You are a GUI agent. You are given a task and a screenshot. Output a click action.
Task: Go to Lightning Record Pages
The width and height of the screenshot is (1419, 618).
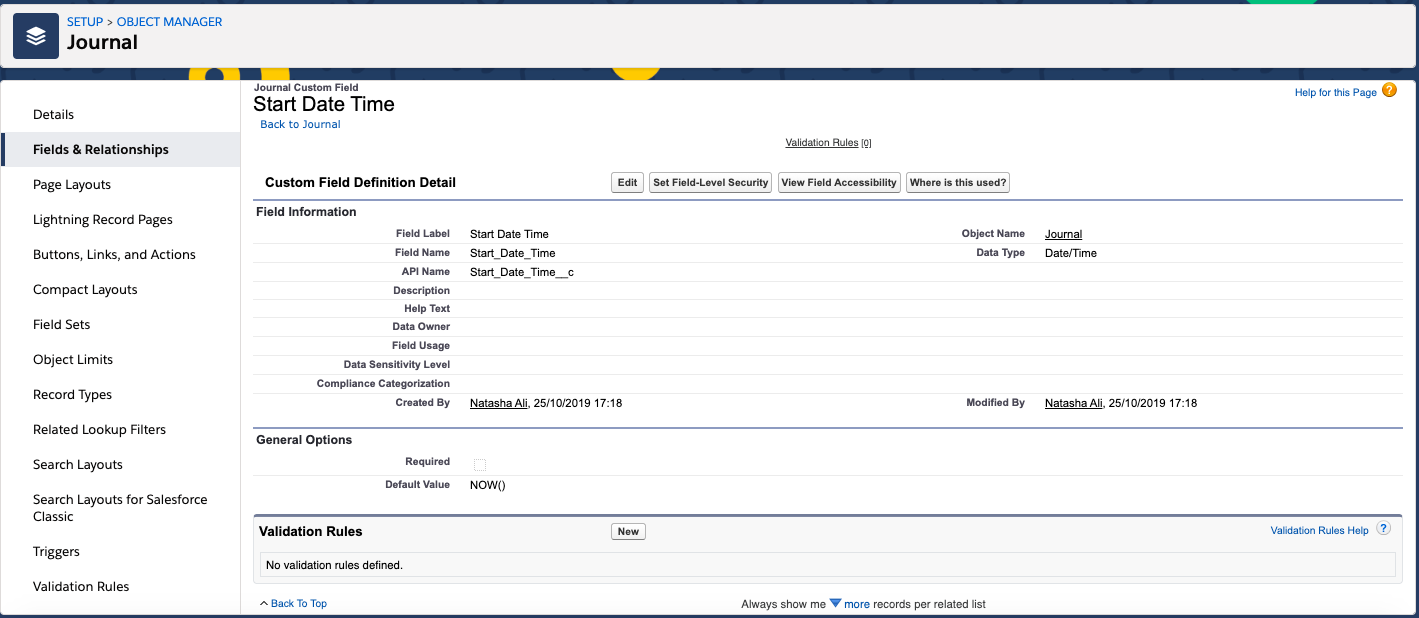point(102,219)
